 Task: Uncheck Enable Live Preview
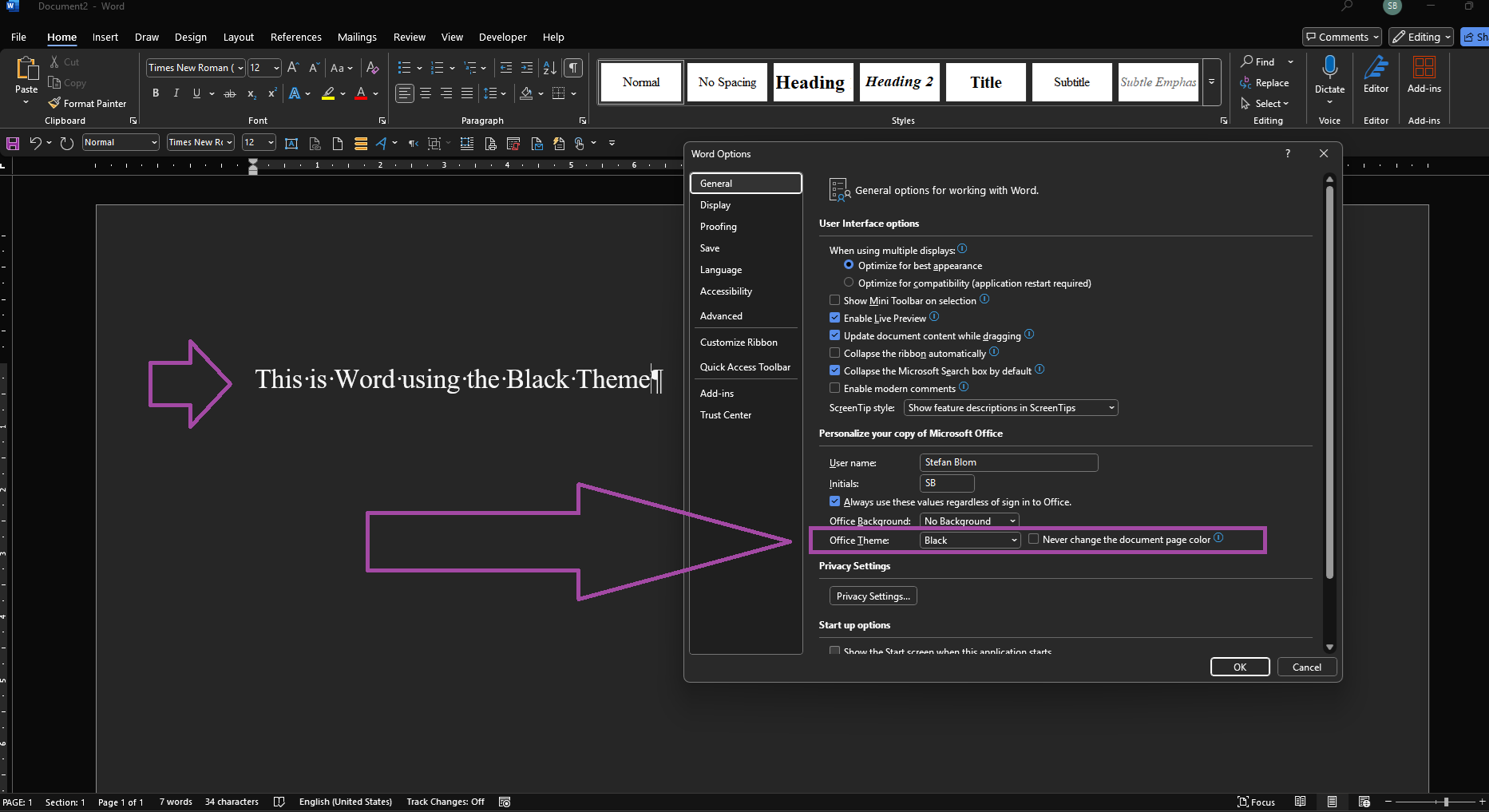[834, 318]
